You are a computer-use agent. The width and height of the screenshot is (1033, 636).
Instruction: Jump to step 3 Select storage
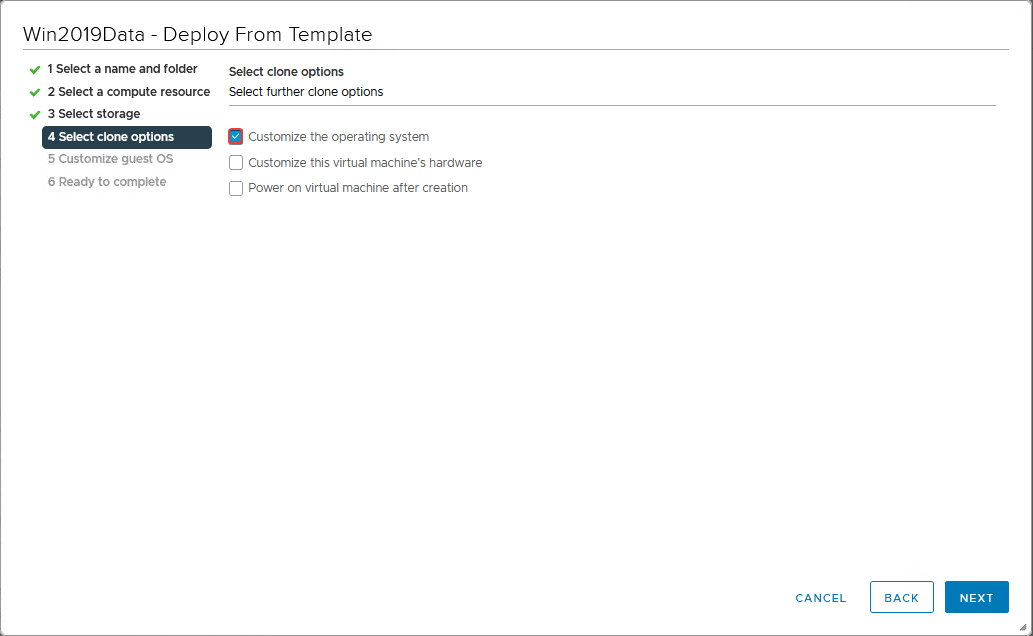(94, 114)
